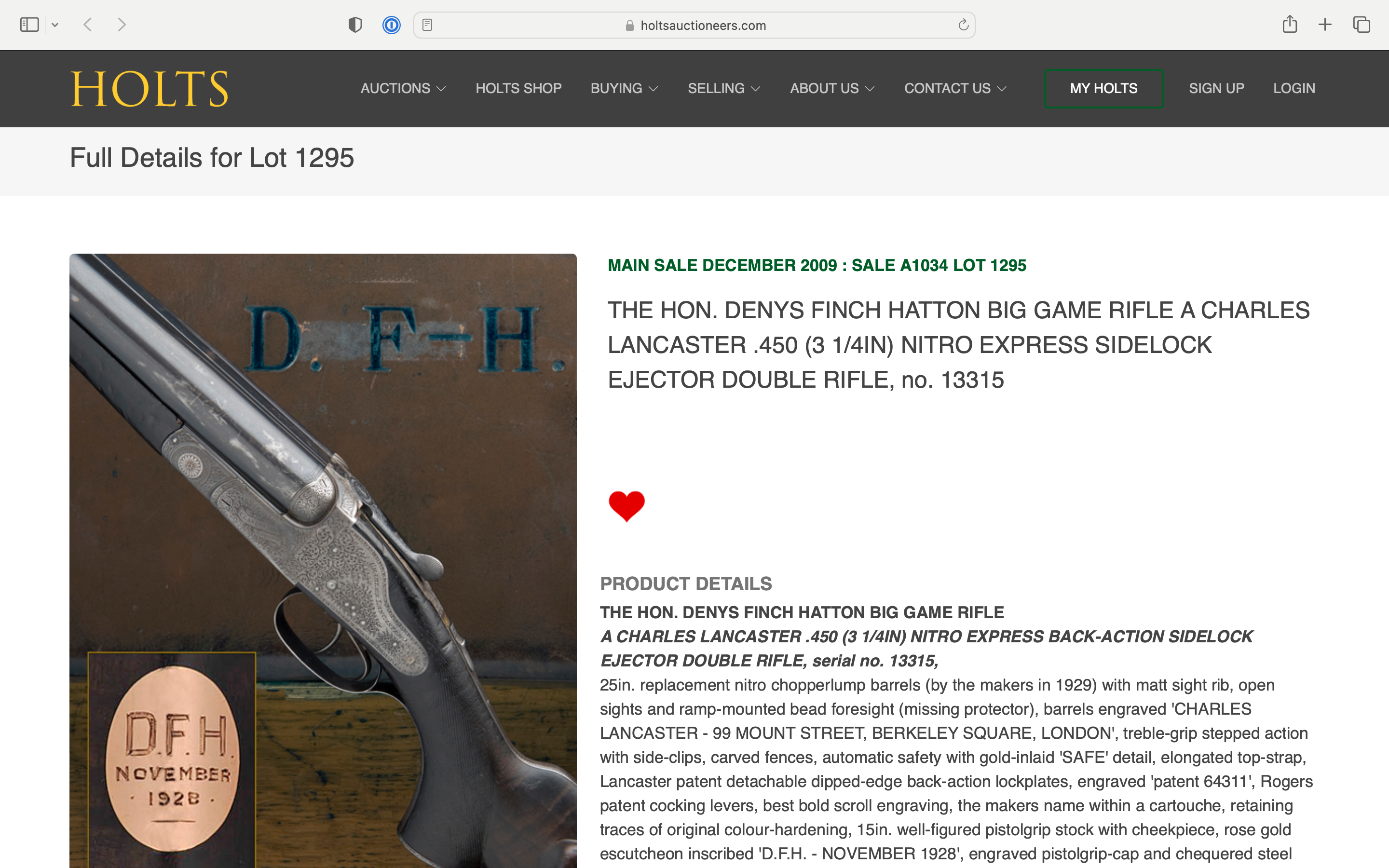
Task: Expand the Buying dropdown menu
Action: pos(624,88)
